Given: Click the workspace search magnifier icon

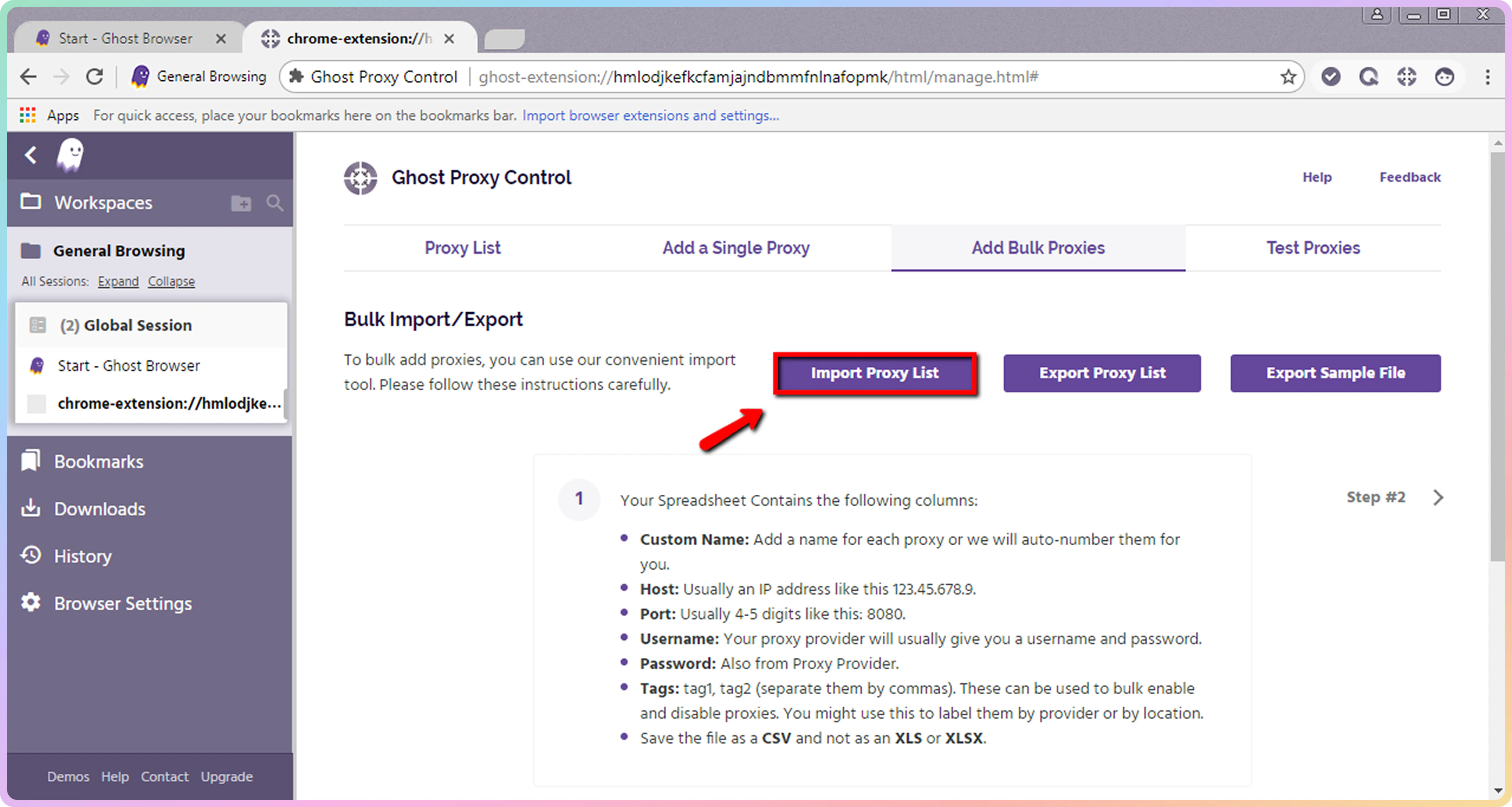Looking at the screenshot, I should (x=274, y=203).
